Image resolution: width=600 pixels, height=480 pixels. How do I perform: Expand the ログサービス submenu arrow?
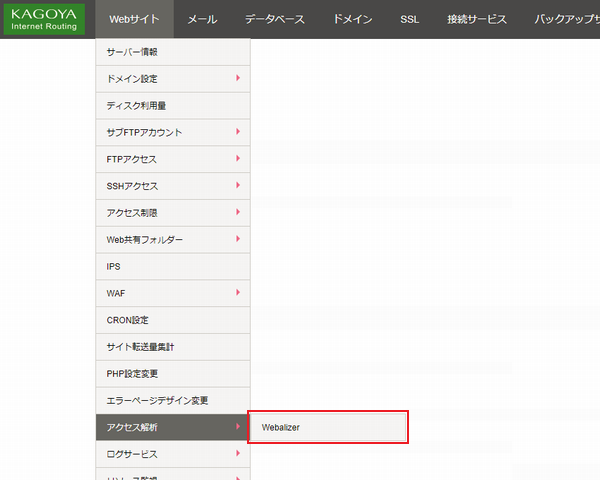pyautogui.click(x=238, y=453)
